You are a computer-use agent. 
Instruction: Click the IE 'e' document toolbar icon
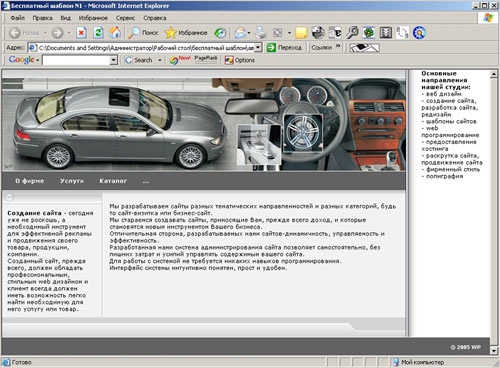[x=335, y=33]
